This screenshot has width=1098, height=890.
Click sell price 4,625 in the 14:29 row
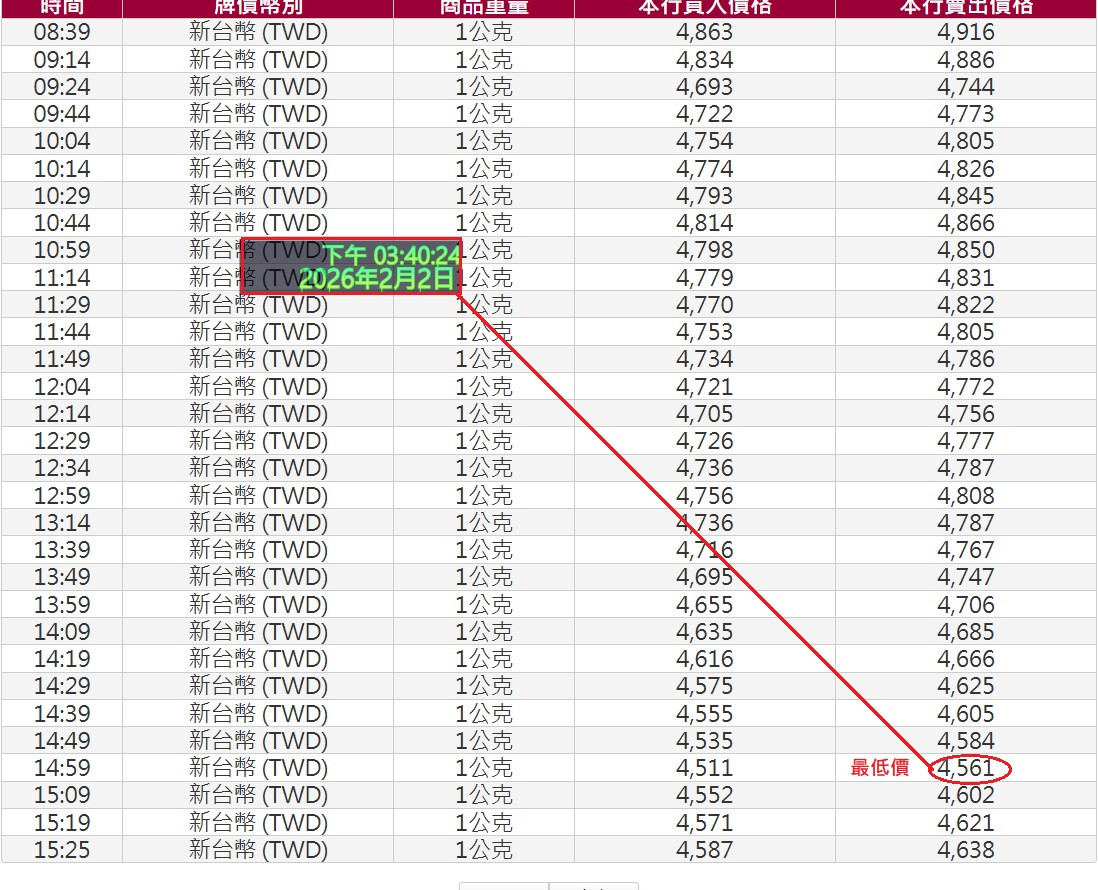(x=966, y=686)
